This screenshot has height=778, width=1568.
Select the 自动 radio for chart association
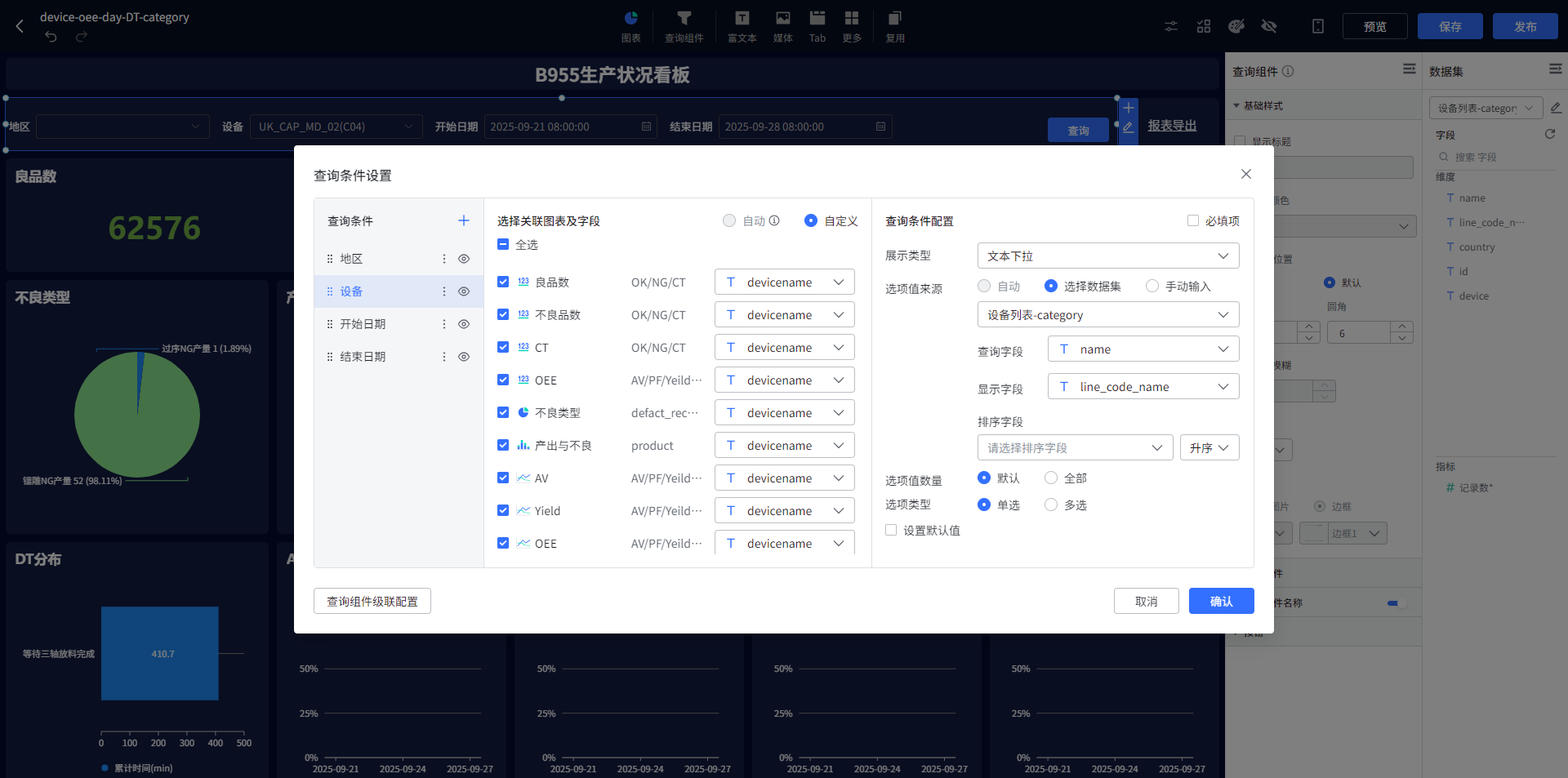pyautogui.click(x=729, y=220)
